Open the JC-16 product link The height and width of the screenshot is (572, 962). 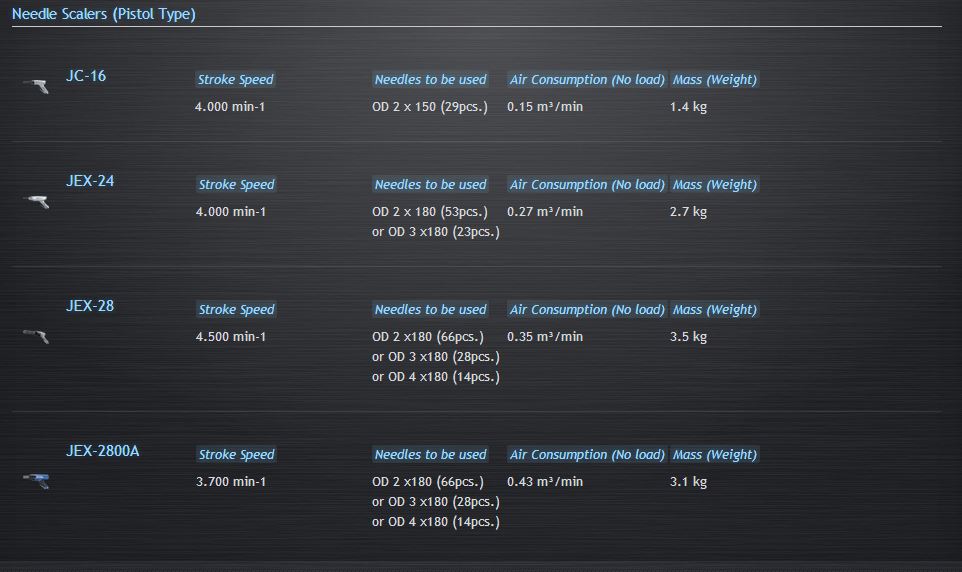pyautogui.click(x=86, y=76)
